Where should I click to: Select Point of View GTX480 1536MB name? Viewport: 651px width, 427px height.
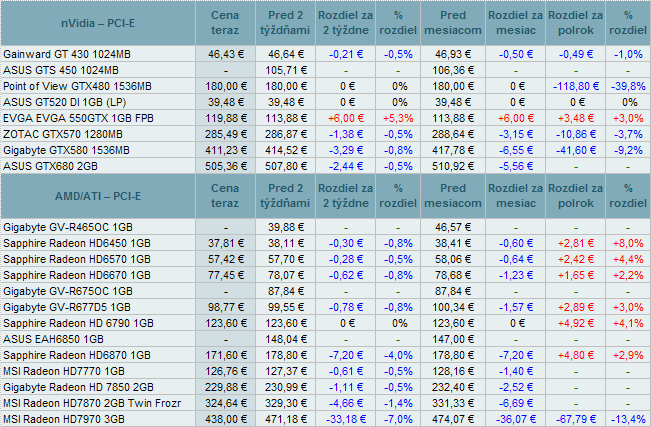coord(77,86)
